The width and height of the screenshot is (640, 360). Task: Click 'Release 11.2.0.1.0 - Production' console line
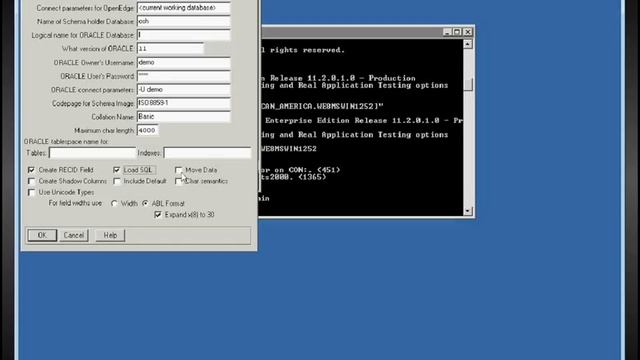click(342, 78)
